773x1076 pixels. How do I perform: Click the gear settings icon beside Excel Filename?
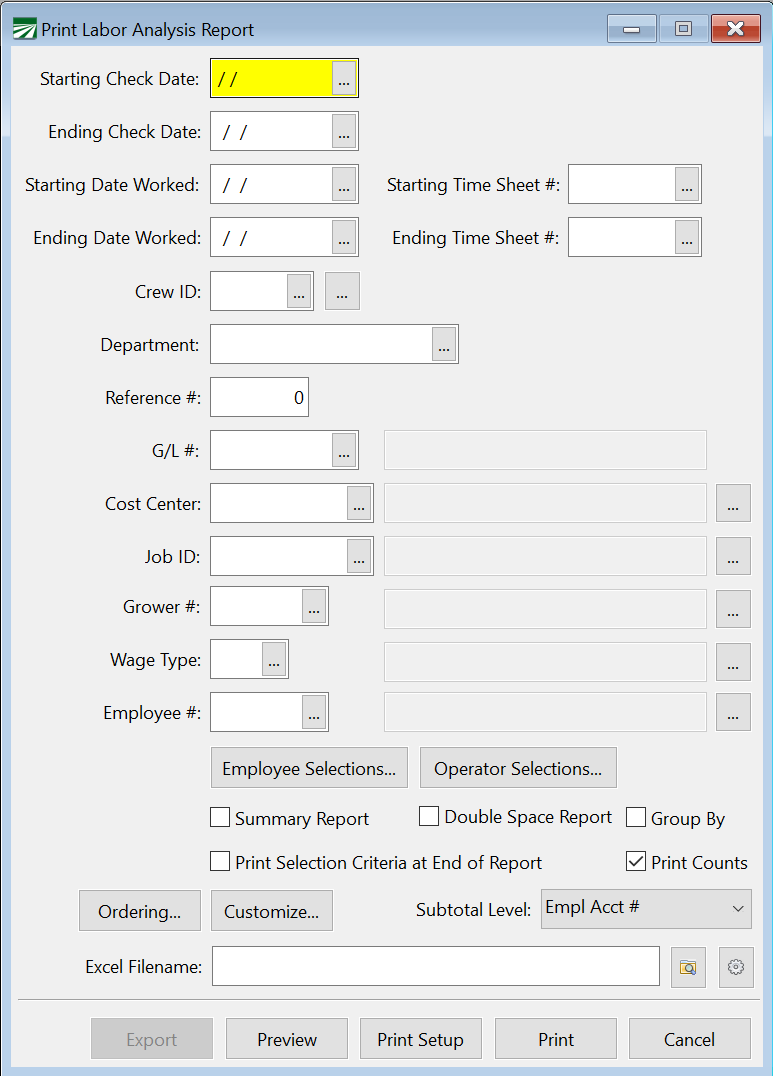pos(736,967)
